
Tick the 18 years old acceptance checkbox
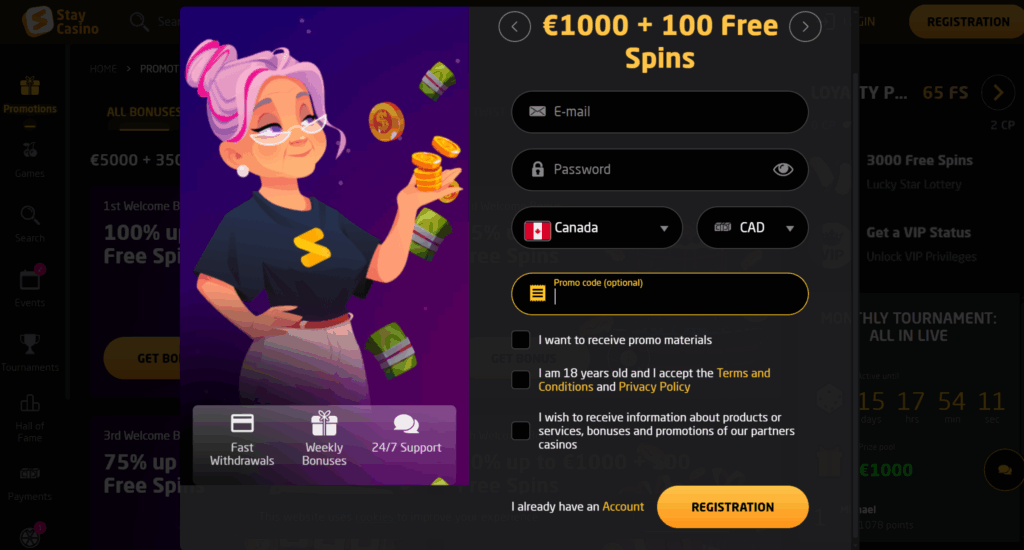click(520, 380)
